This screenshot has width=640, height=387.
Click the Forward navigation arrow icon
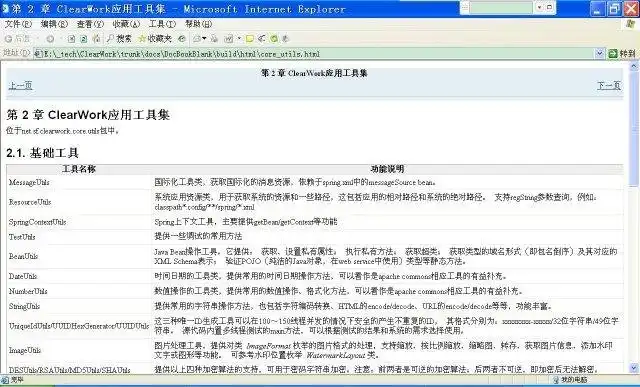[x=50, y=39]
